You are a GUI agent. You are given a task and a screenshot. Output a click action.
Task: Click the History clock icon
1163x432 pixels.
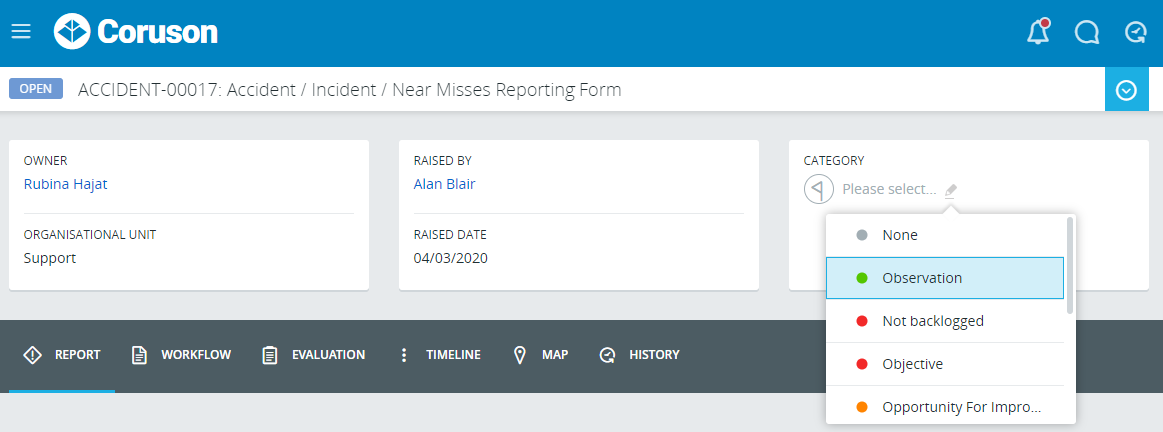pyautogui.click(x=607, y=355)
